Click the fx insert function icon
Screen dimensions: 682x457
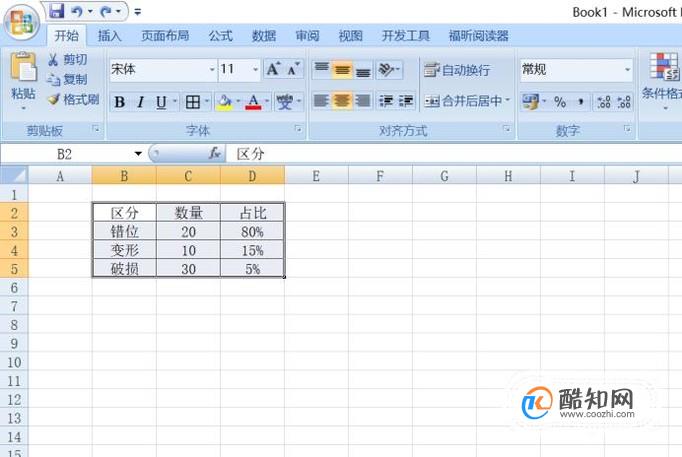point(215,153)
